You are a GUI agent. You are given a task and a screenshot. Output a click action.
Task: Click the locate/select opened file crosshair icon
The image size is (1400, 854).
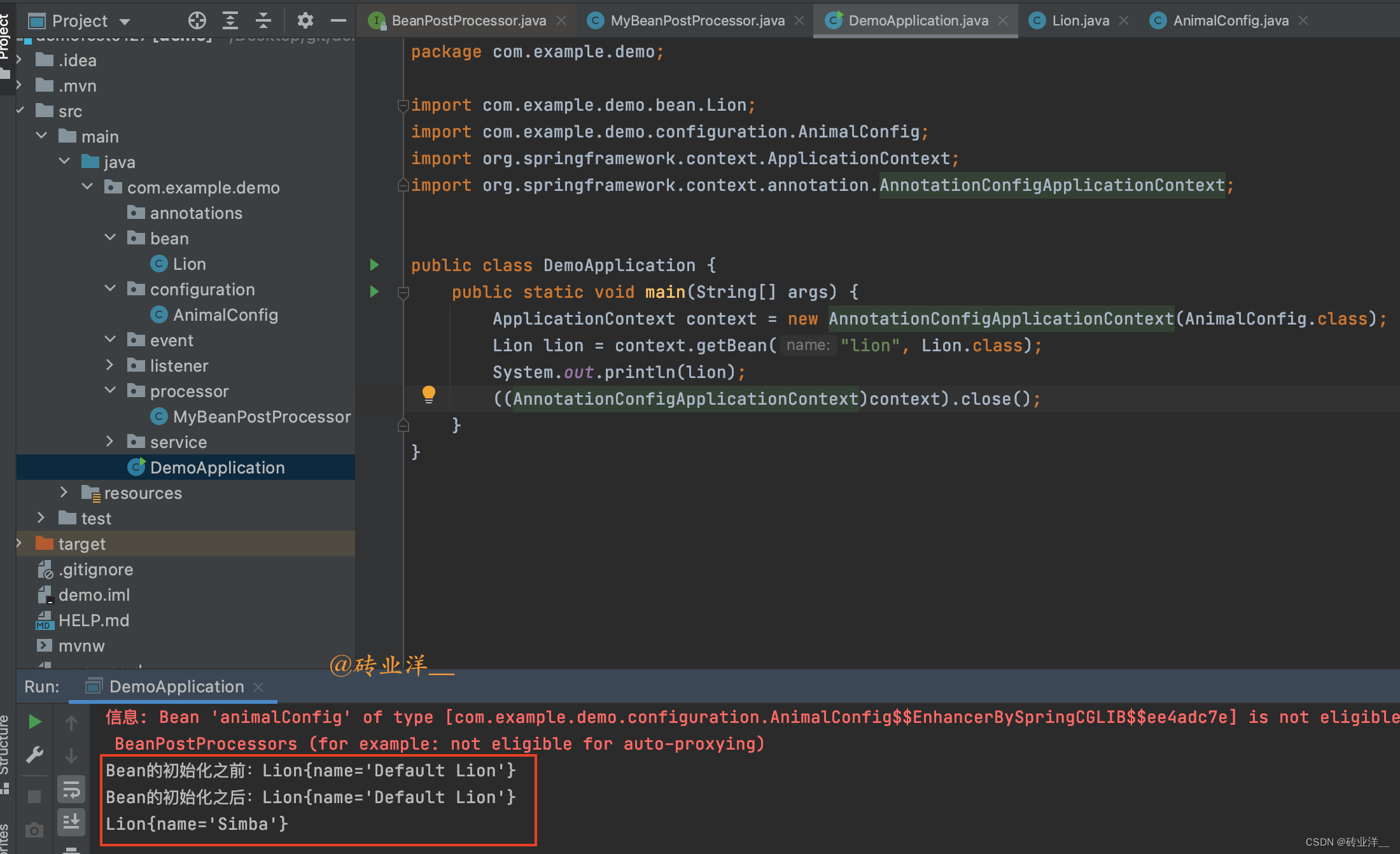point(197,21)
